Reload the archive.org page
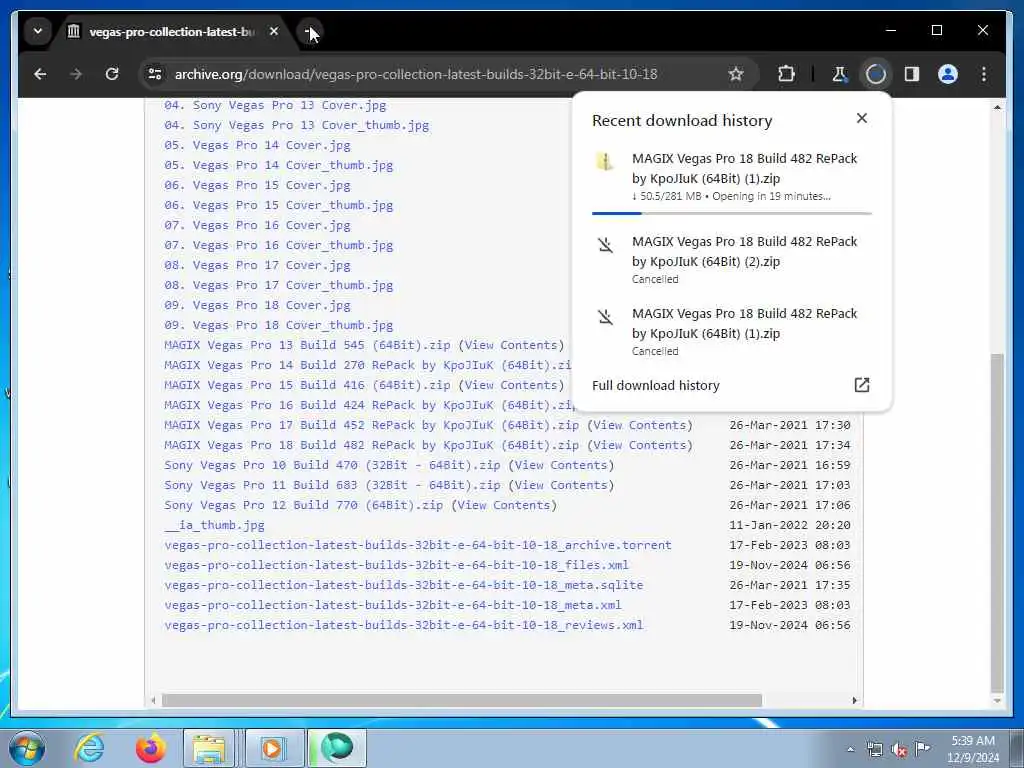 pyautogui.click(x=112, y=74)
